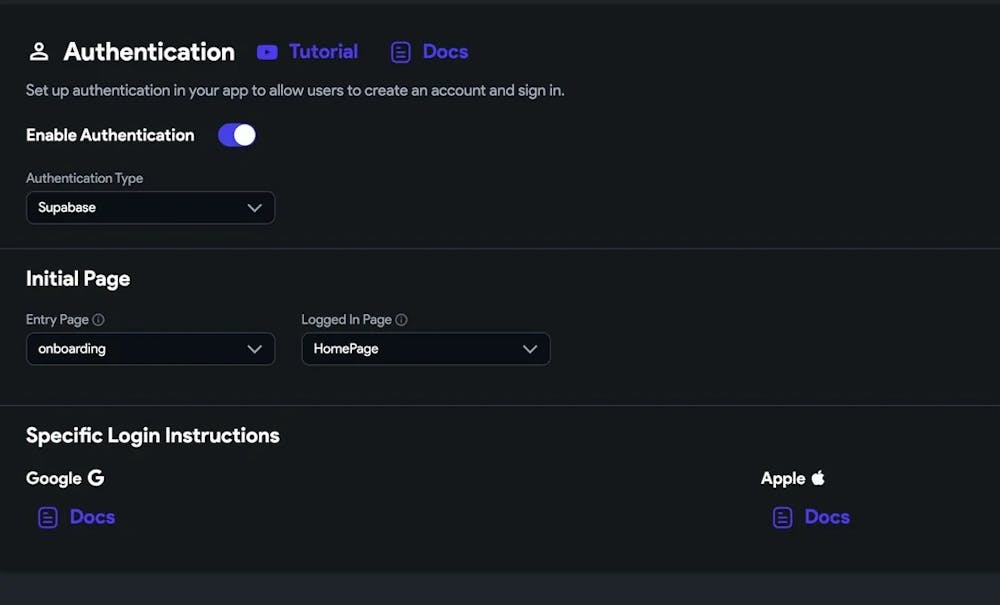Click the document icon next to top Docs
Image resolution: width=1000 pixels, height=605 pixels.
401,52
